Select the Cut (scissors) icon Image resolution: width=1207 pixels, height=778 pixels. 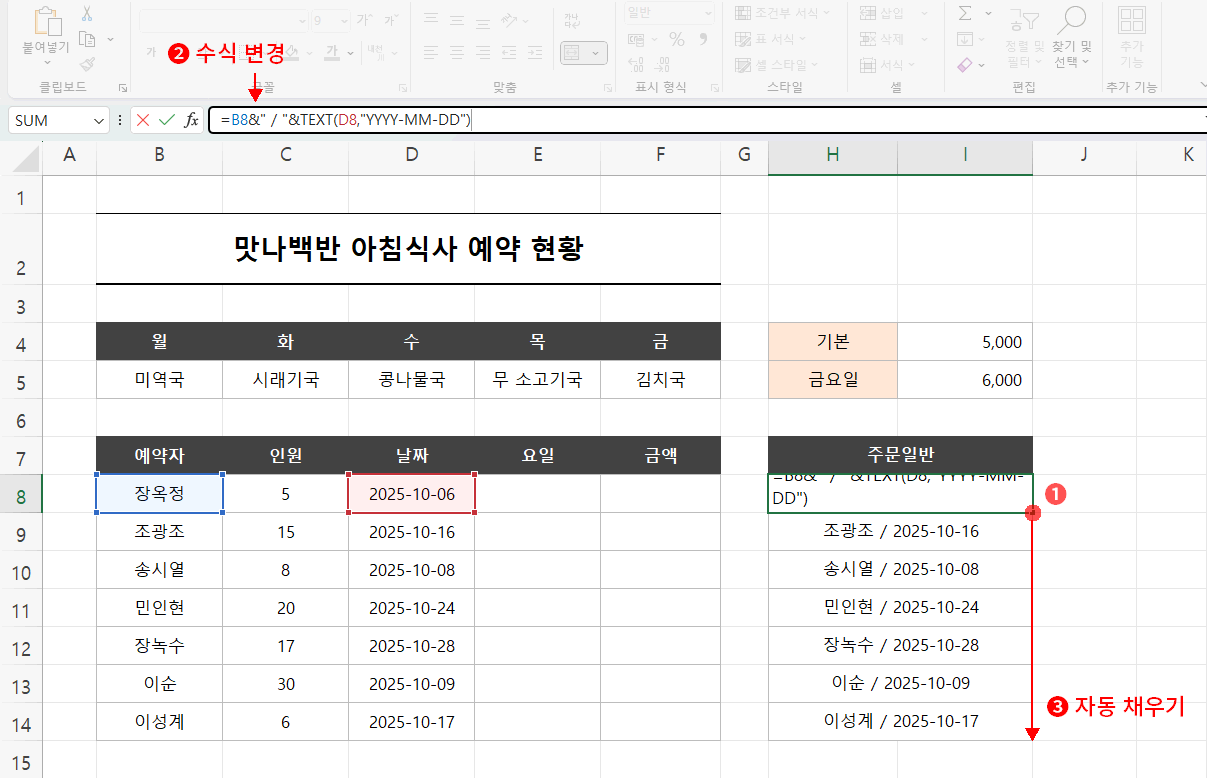87,14
